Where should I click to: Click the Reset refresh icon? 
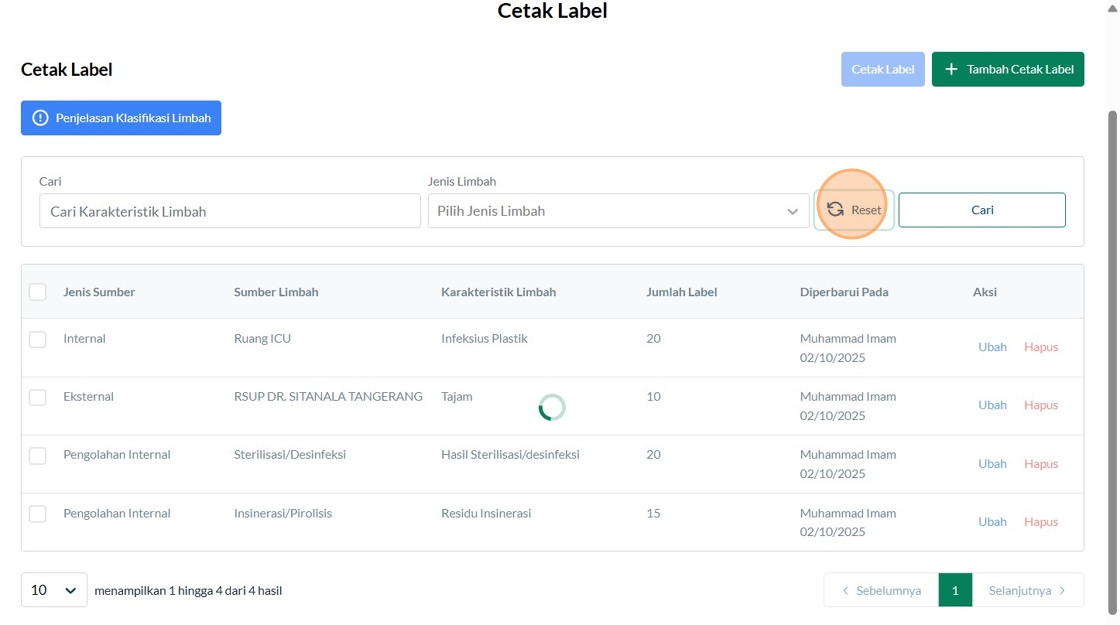pyautogui.click(x=835, y=210)
